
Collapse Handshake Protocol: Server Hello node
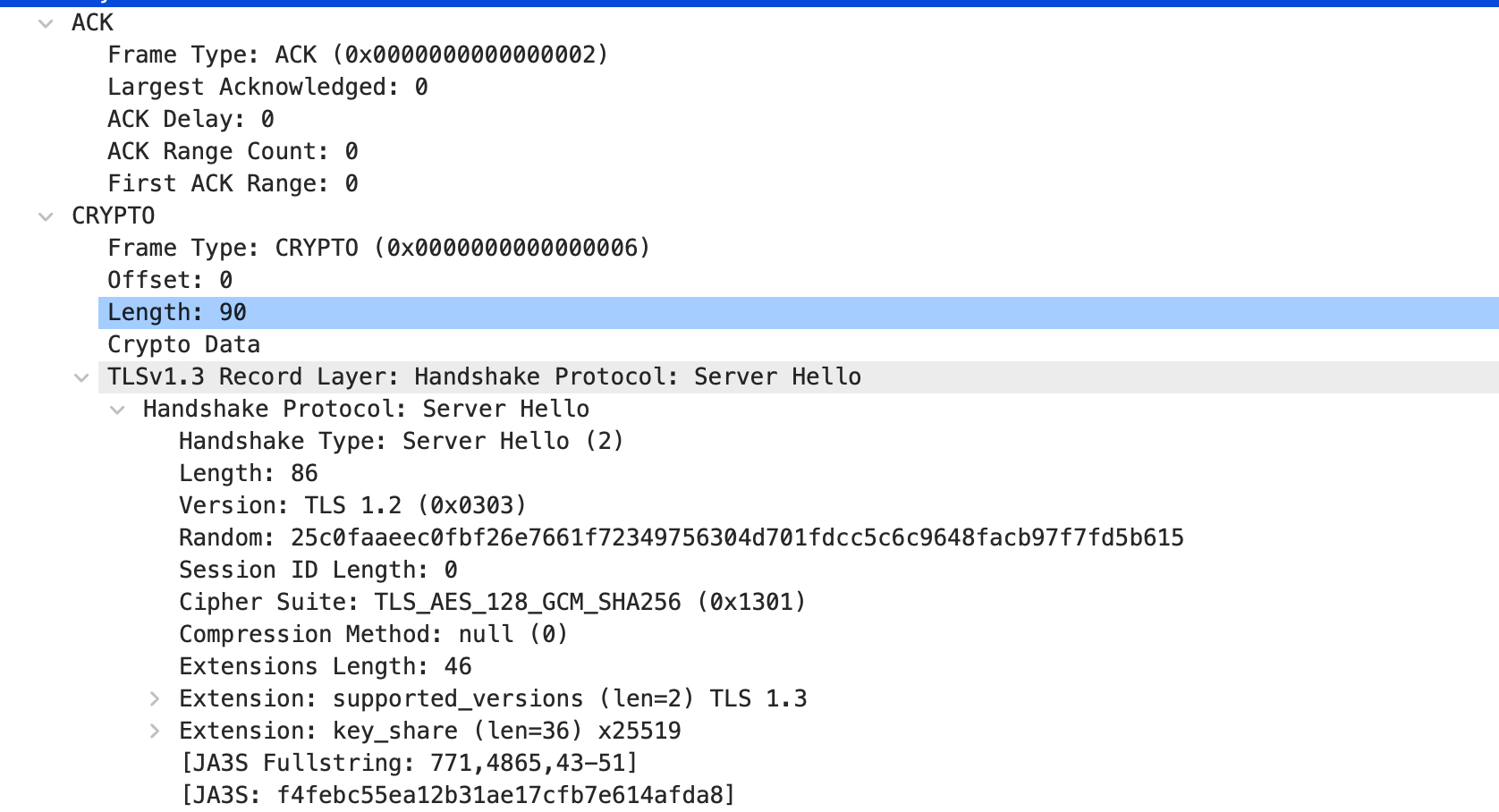(118, 410)
